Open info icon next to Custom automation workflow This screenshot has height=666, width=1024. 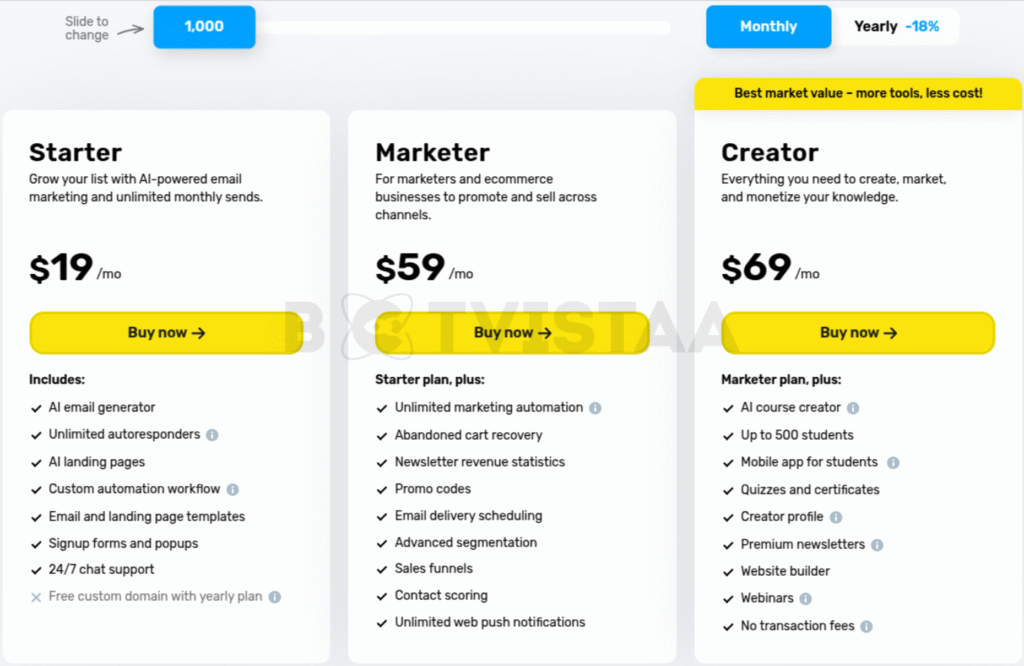pyautogui.click(x=232, y=489)
